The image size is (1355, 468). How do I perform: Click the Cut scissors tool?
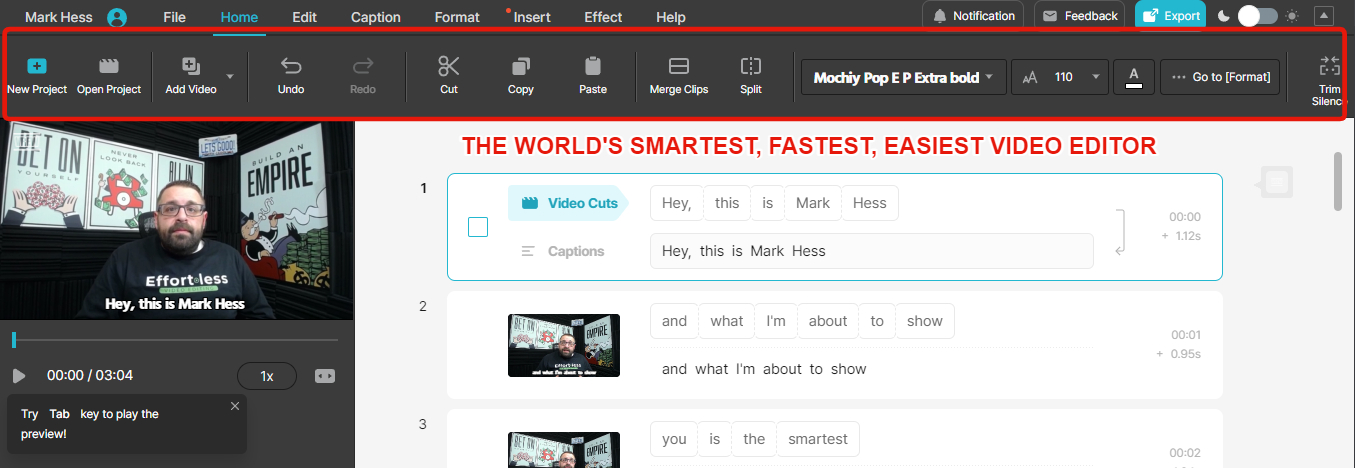click(449, 67)
